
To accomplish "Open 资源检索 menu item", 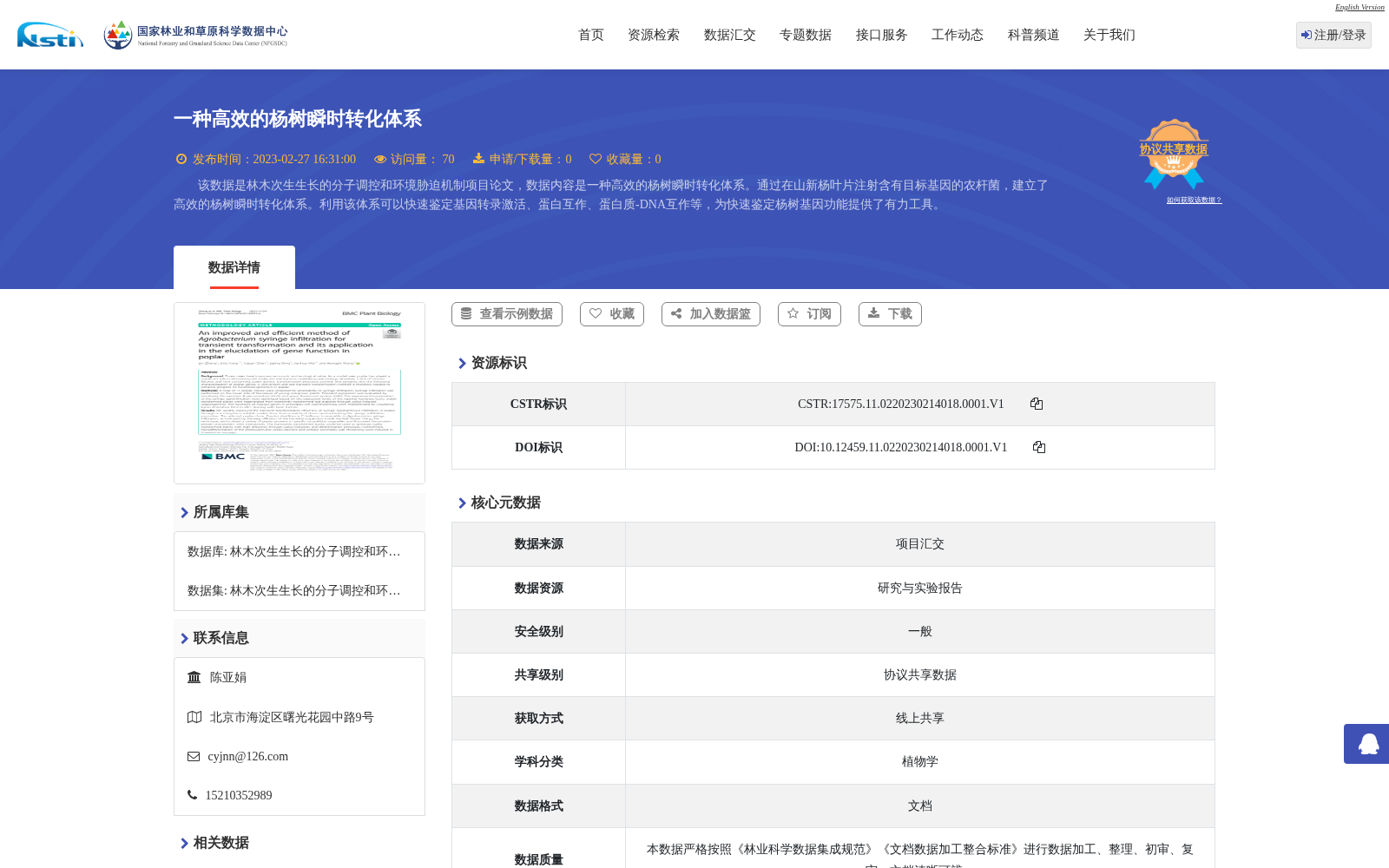I will [x=654, y=35].
